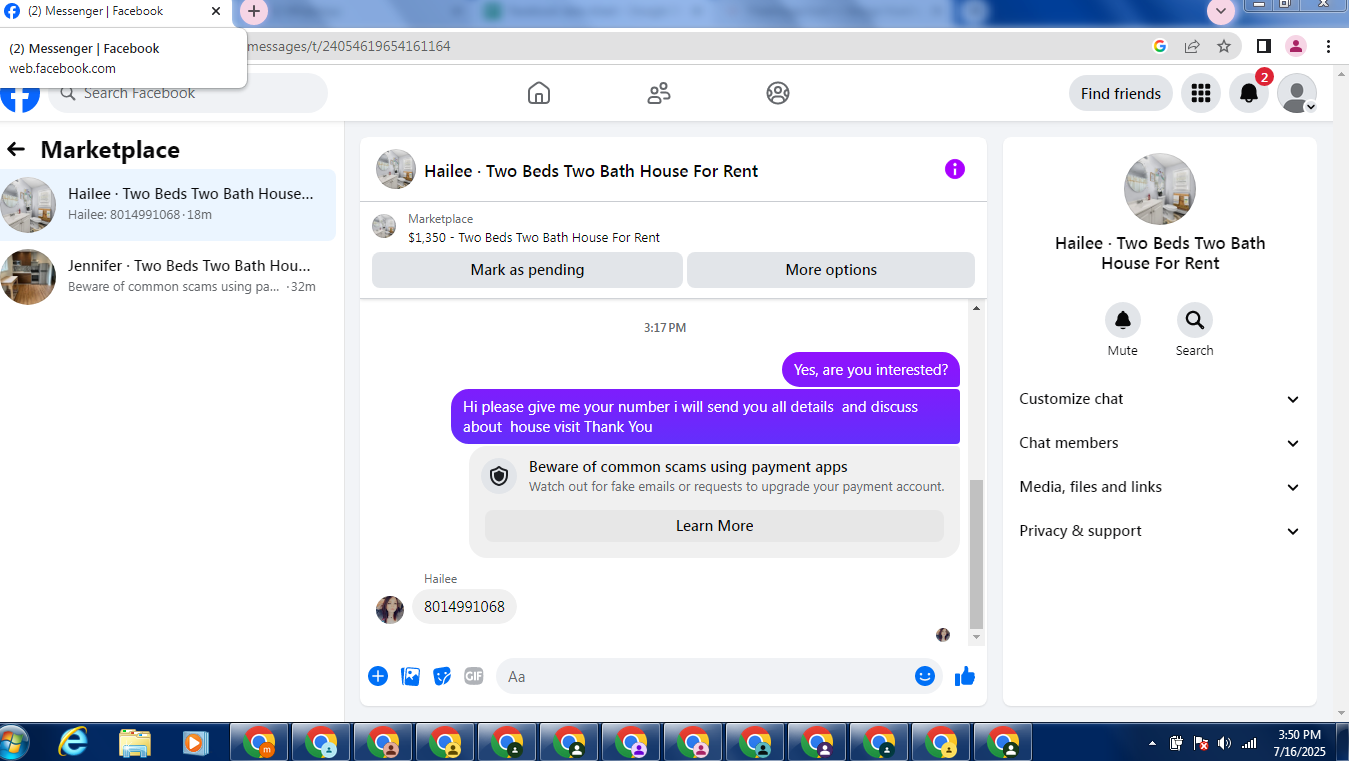Click Hailee's avatar beside her message
The width and height of the screenshot is (1349, 761).
[x=390, y=609]
